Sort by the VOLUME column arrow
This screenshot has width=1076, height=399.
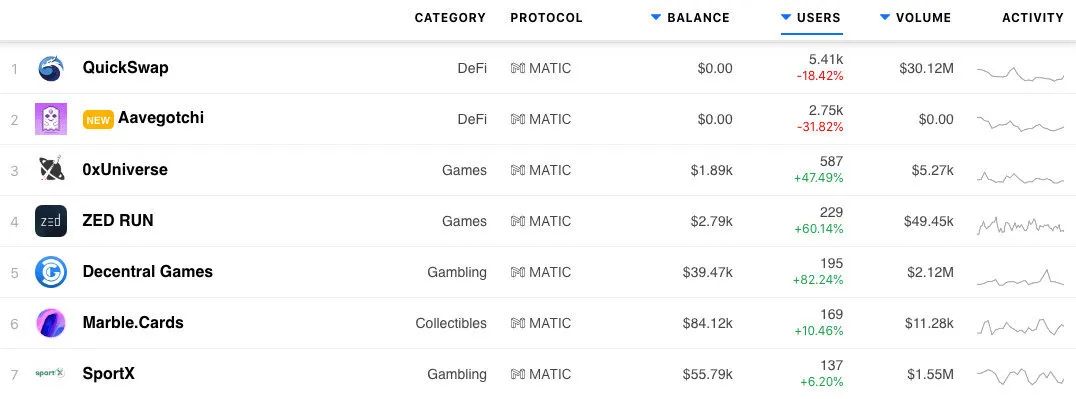pyautogui.click(x=885, y=17)
